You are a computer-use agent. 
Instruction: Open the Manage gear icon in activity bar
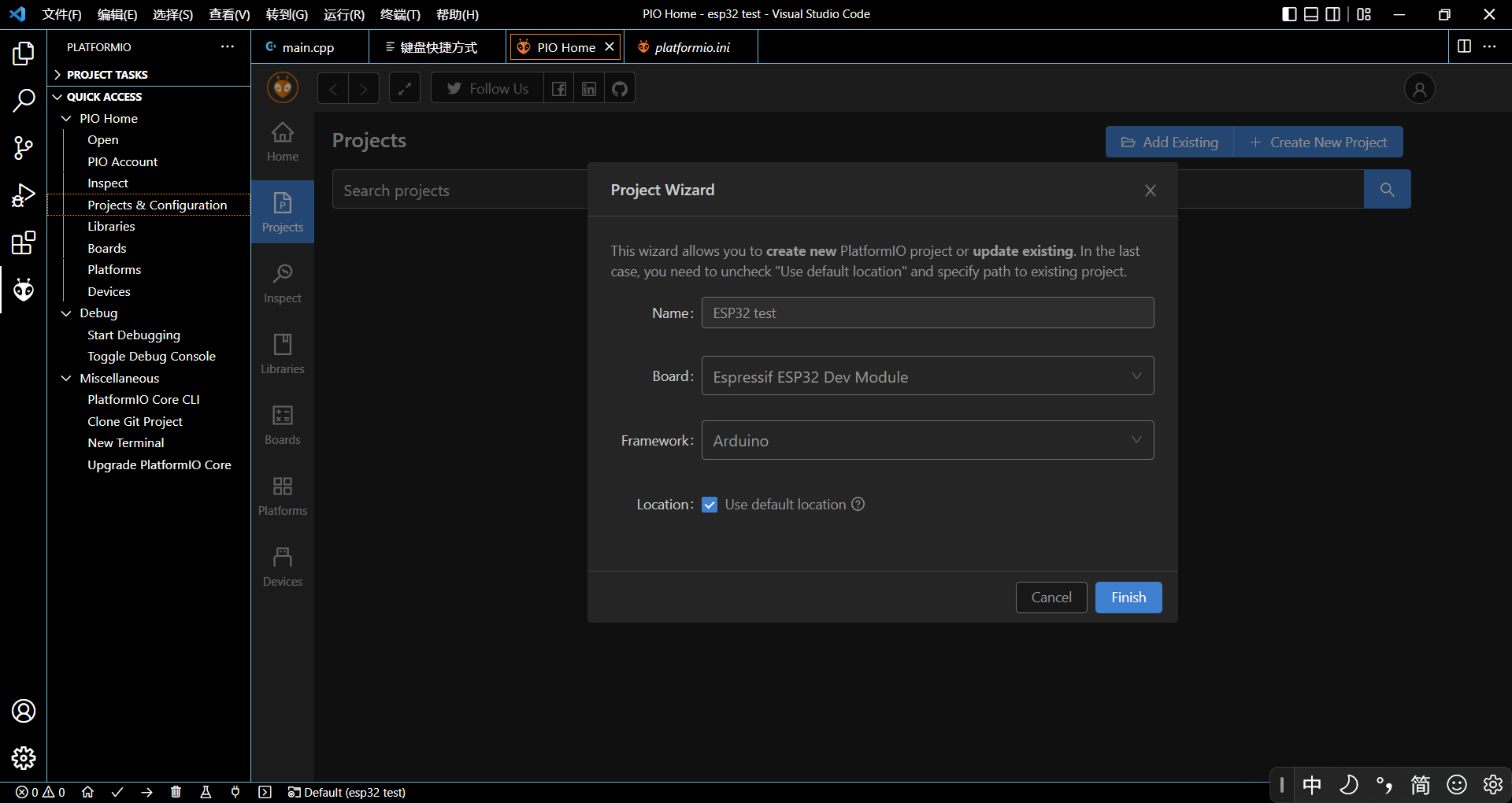point(24,758)
